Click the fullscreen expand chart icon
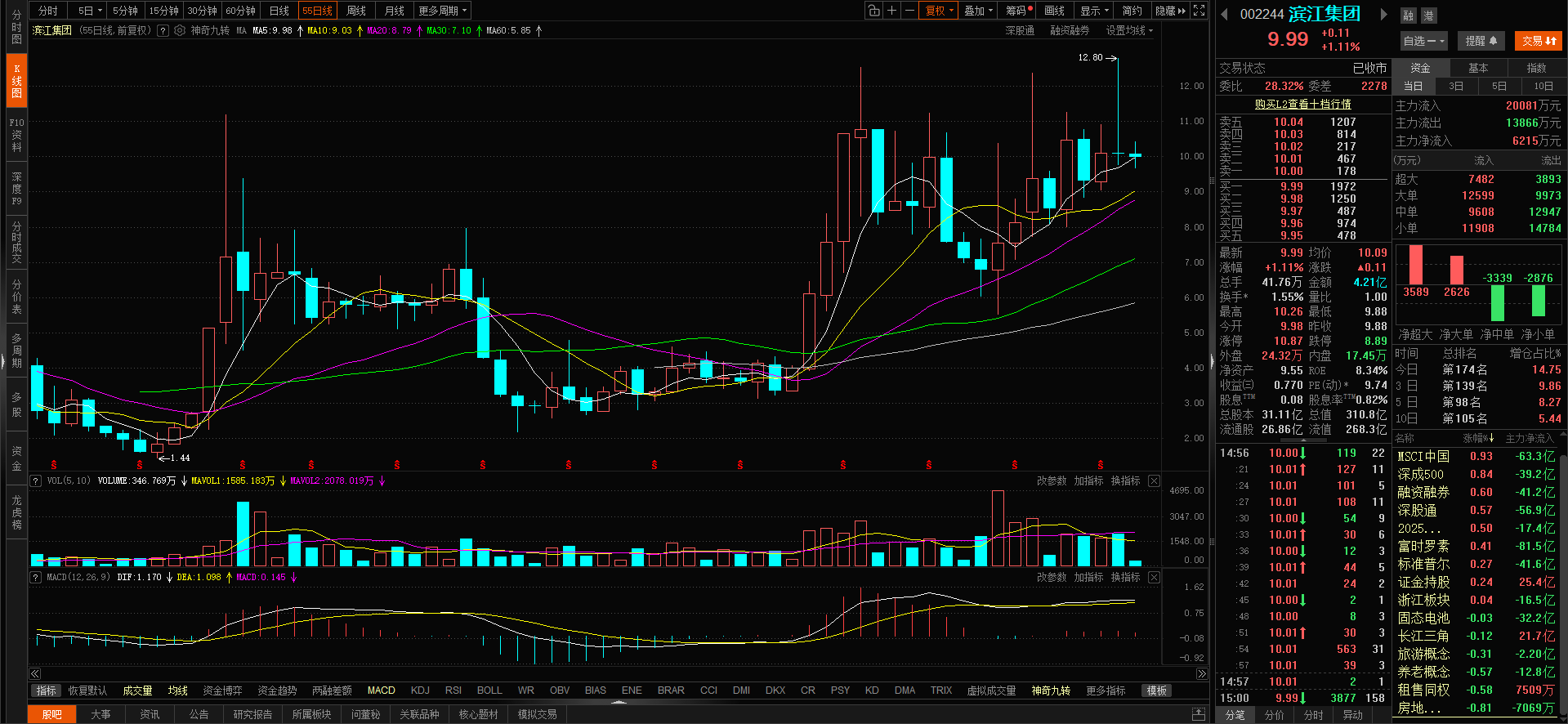Viewport: 1568px width, 724px height. tap(1199, 11)
